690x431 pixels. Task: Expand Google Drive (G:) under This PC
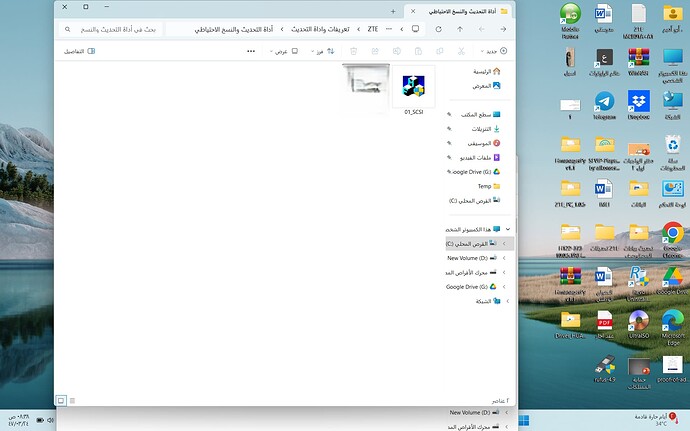click(x=504, y=287)
